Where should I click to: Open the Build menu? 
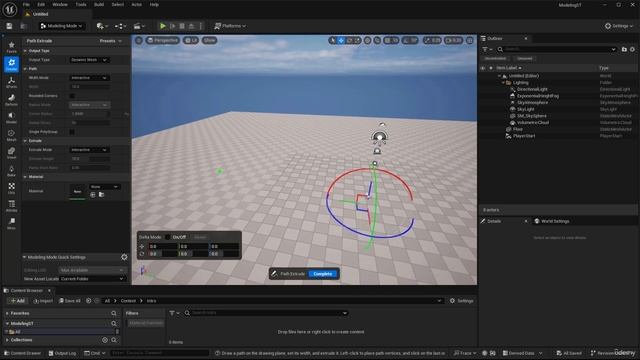coord(99,4)
